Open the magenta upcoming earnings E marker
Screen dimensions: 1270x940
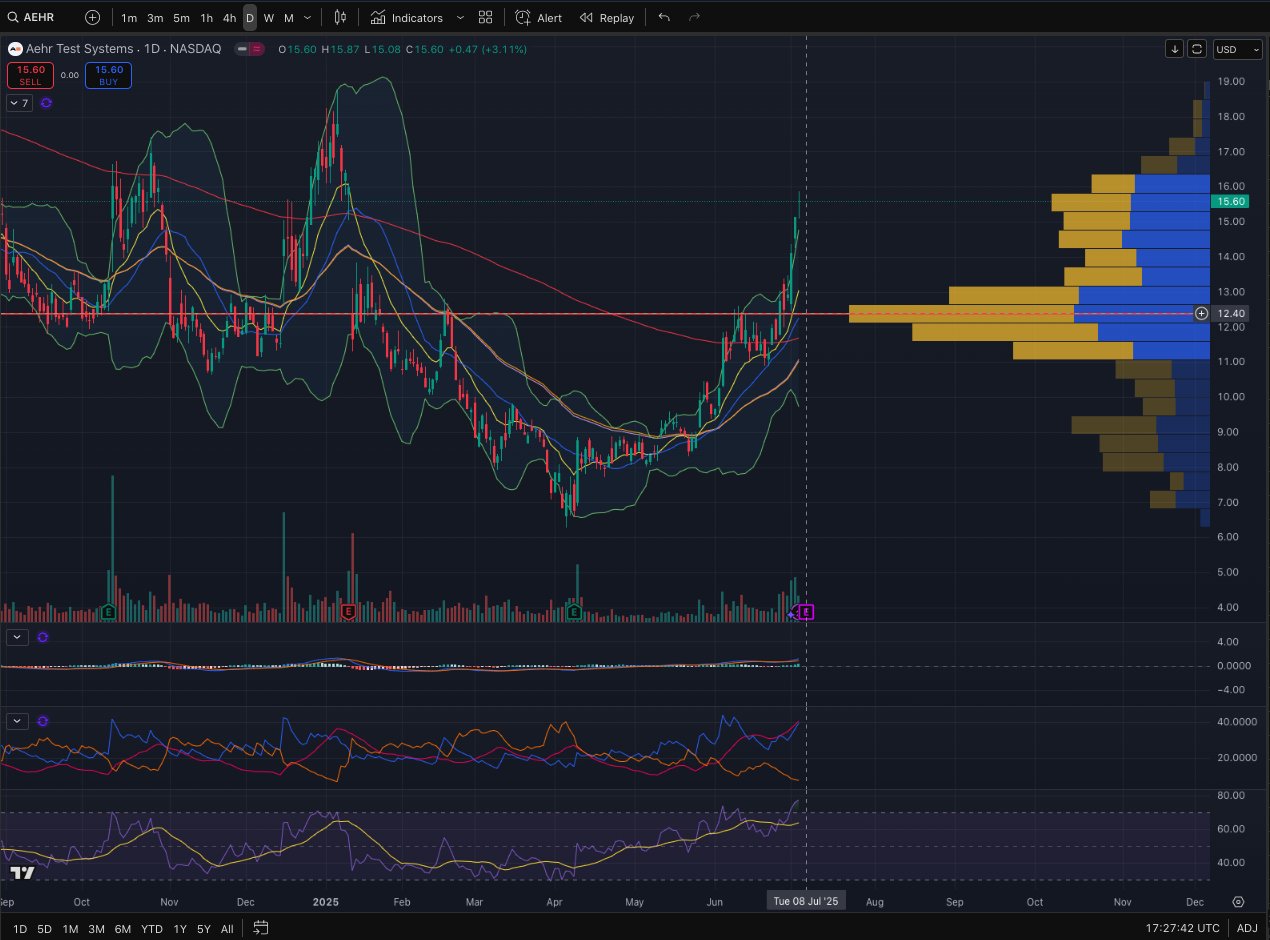click(808, 611)
